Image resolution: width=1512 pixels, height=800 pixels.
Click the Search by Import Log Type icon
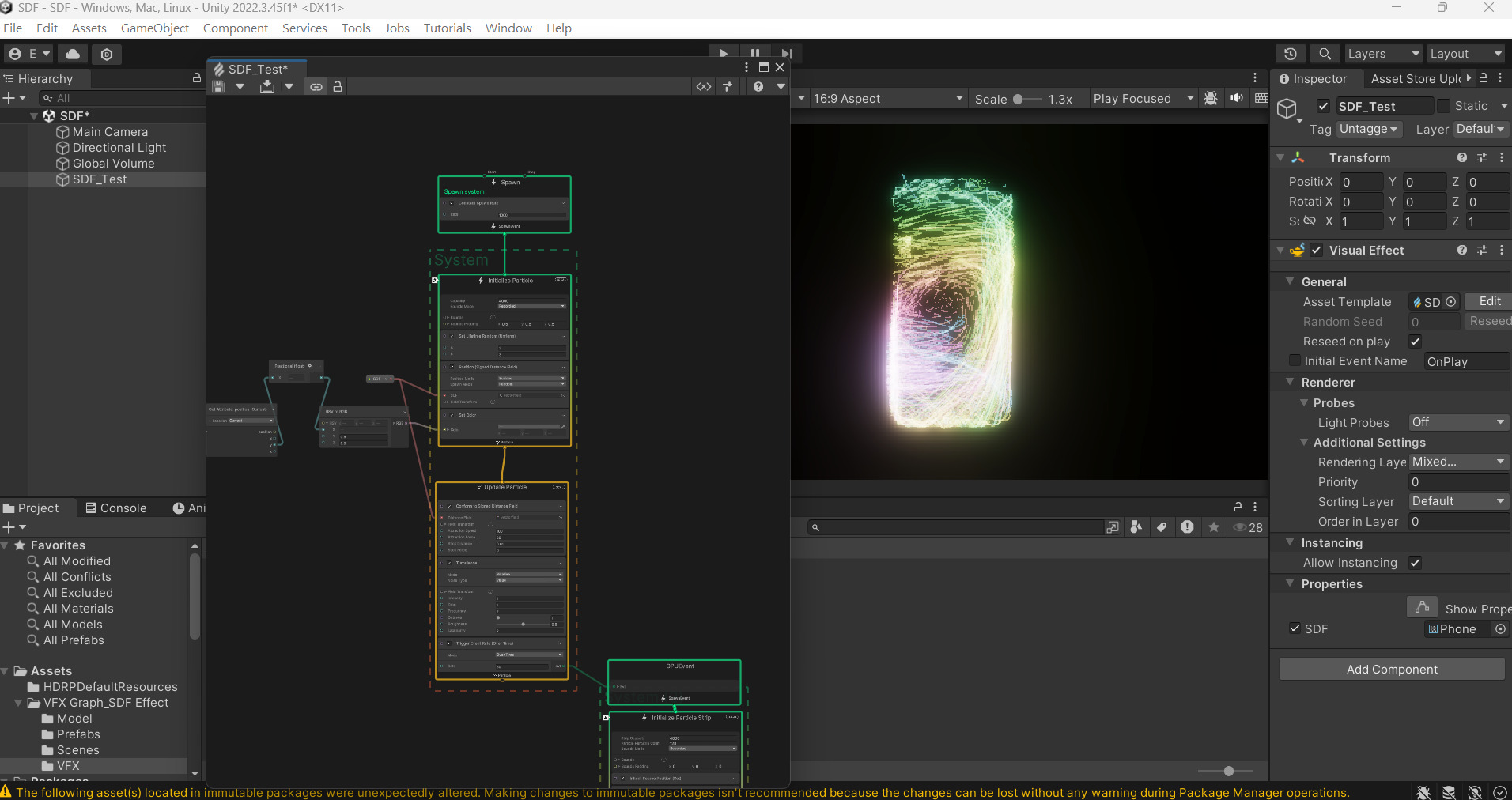pos(1187,527)
